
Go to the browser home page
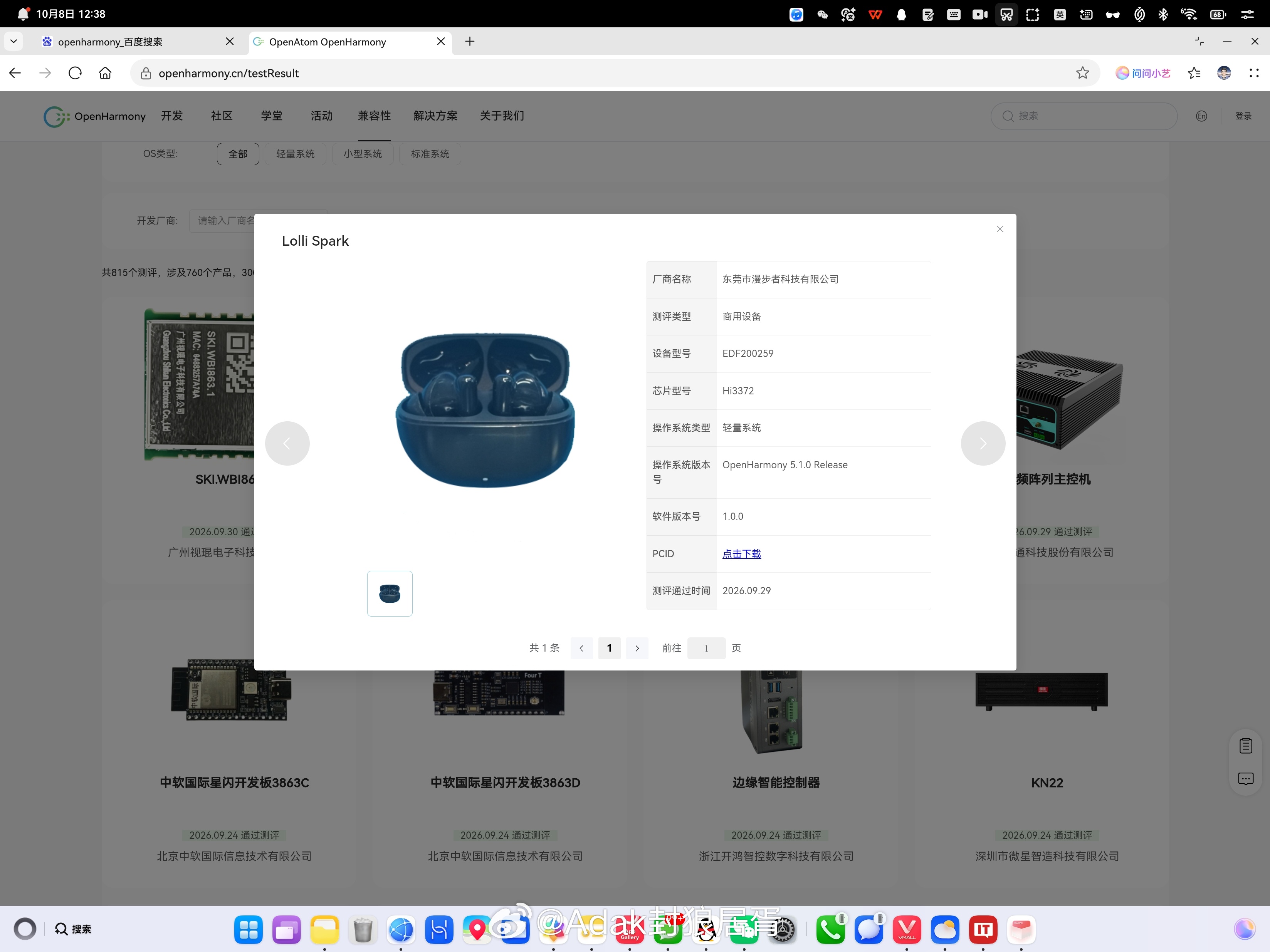105,73
